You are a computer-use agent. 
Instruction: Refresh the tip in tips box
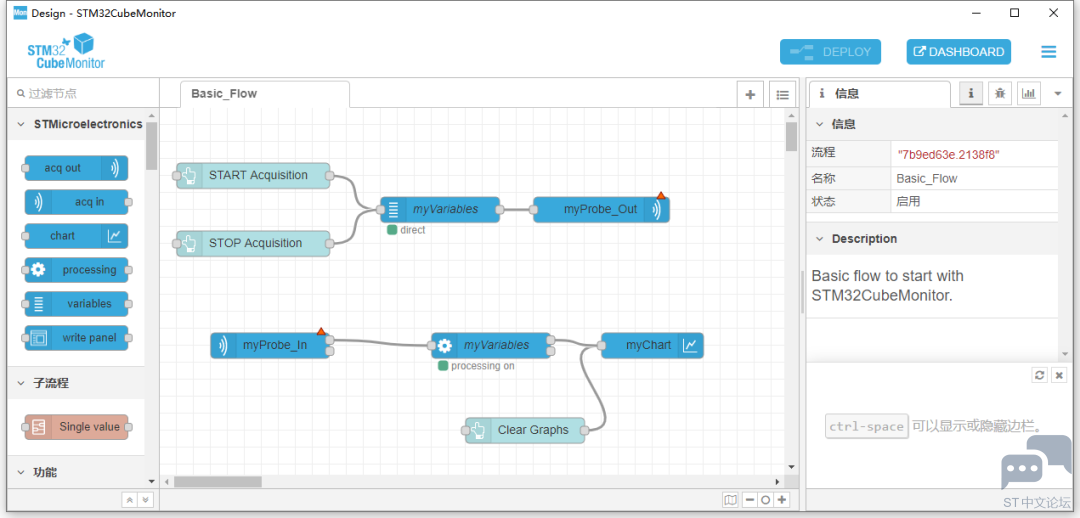pos(1040,375)
